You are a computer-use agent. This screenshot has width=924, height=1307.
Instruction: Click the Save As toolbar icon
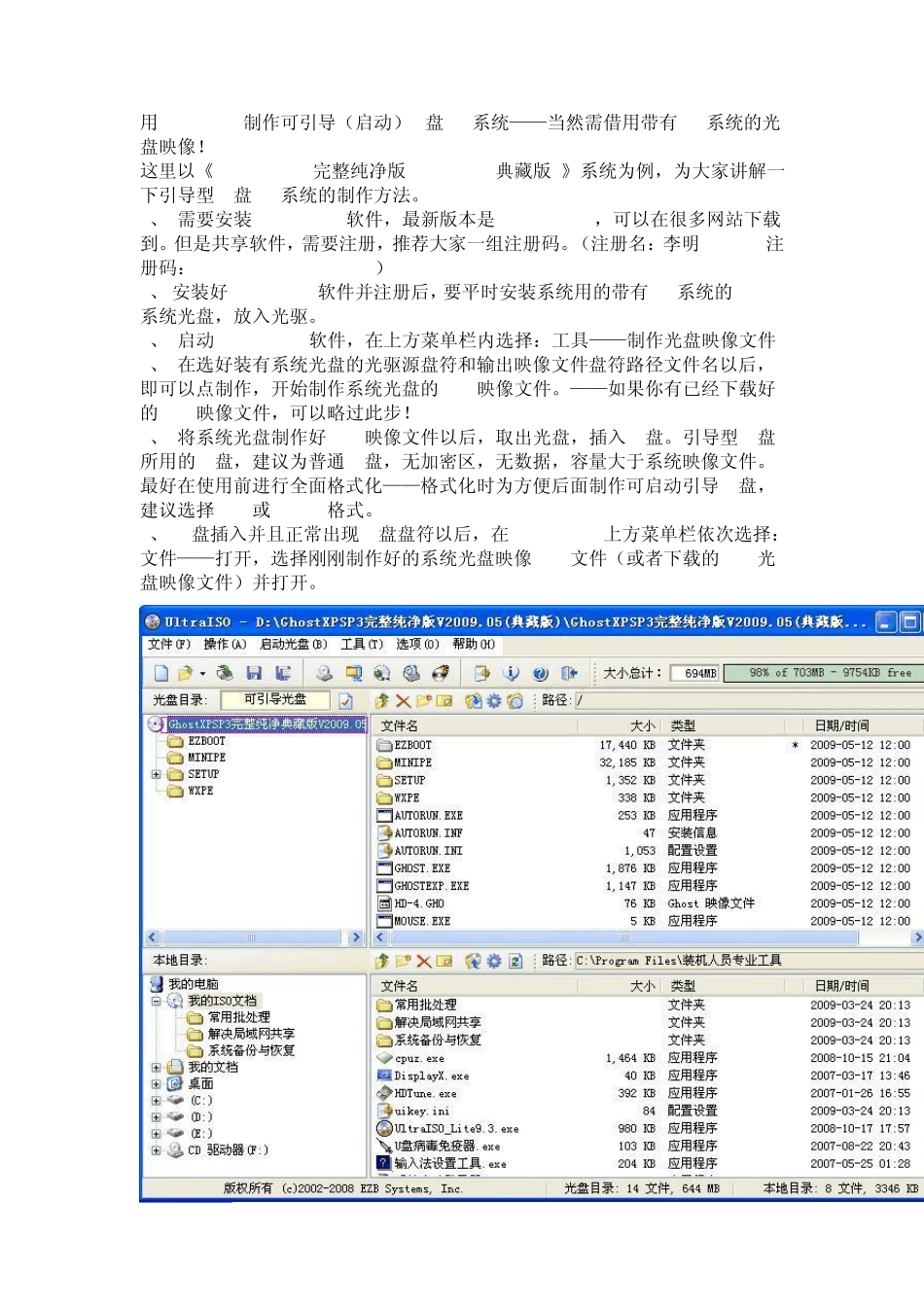[x=283, y=673]
